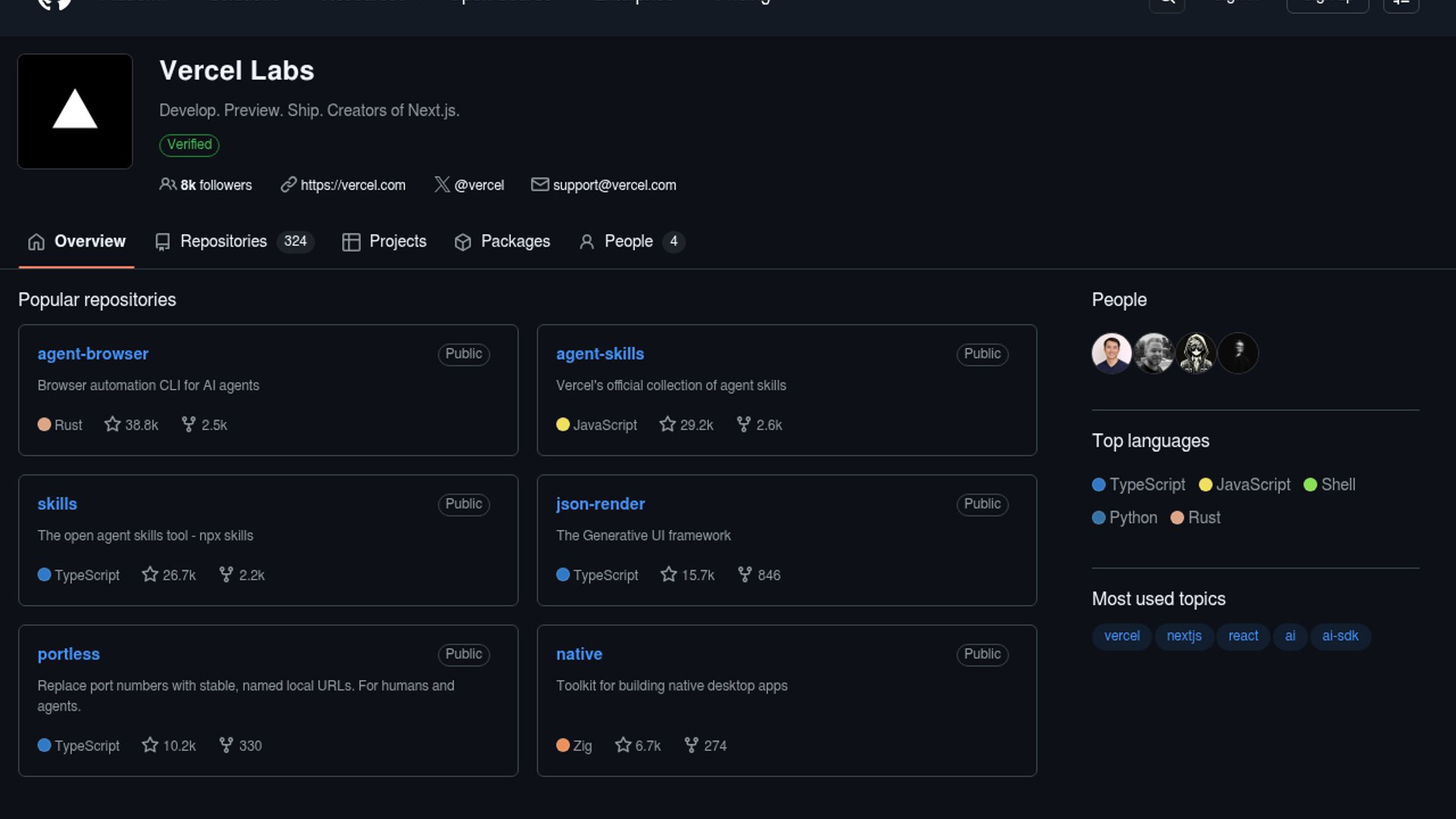View agent-skills 29.2k stargazers
Viewport: 1456px width, 819px height.
tap(686, 425)
